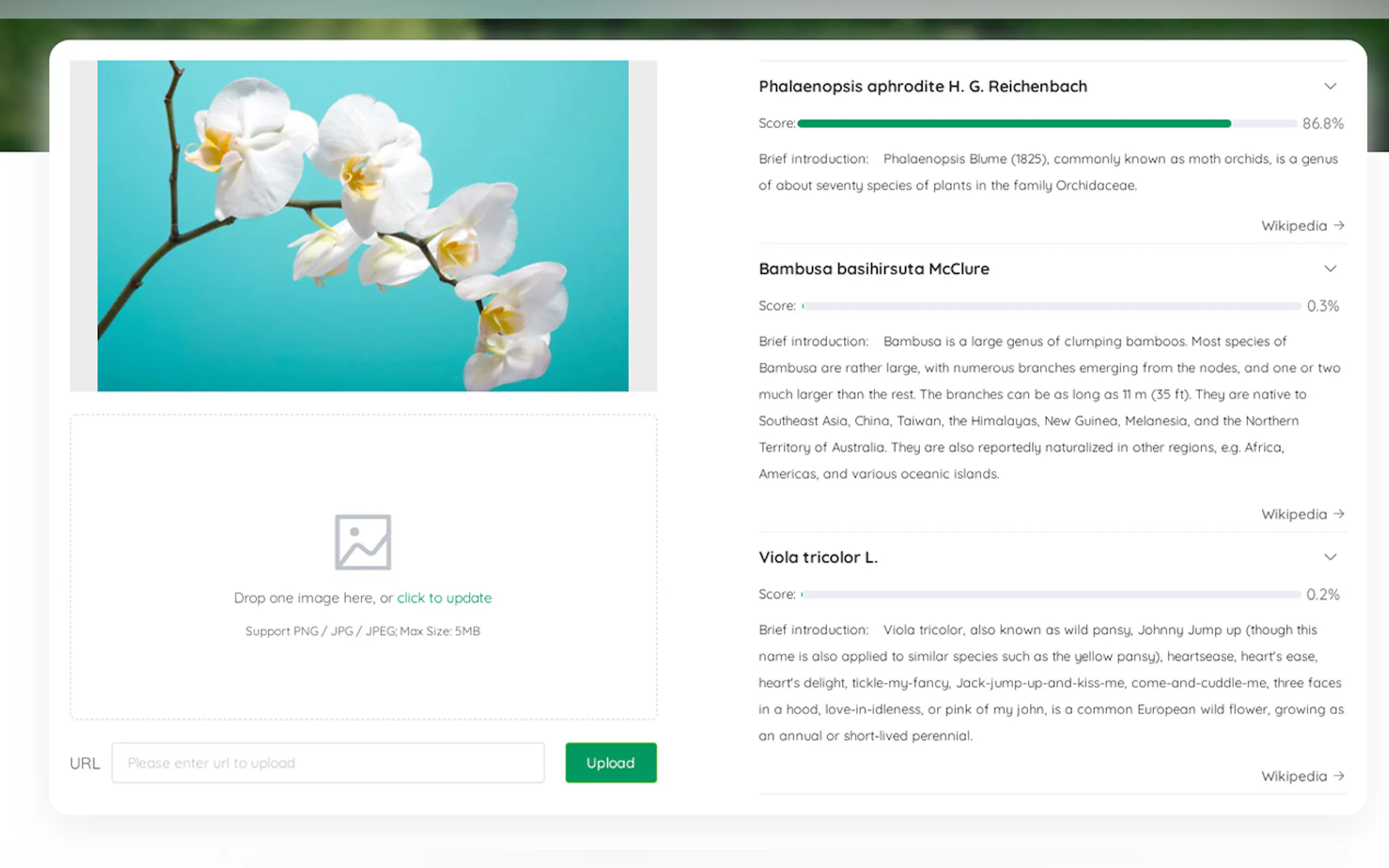Collapse the Viola tricolor L. result chevron
Viewport: 1389px width, 868px height.
[x=1330, y=557]
